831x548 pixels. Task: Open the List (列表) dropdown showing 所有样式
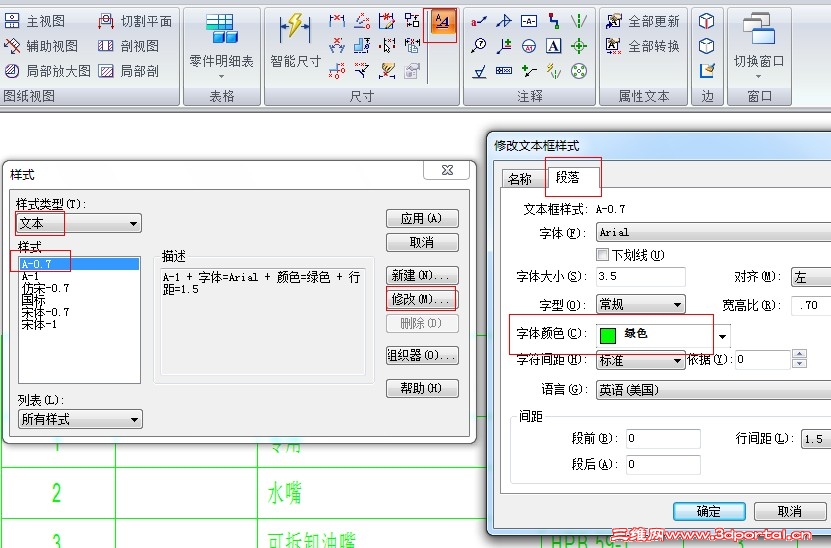point(80,419)
